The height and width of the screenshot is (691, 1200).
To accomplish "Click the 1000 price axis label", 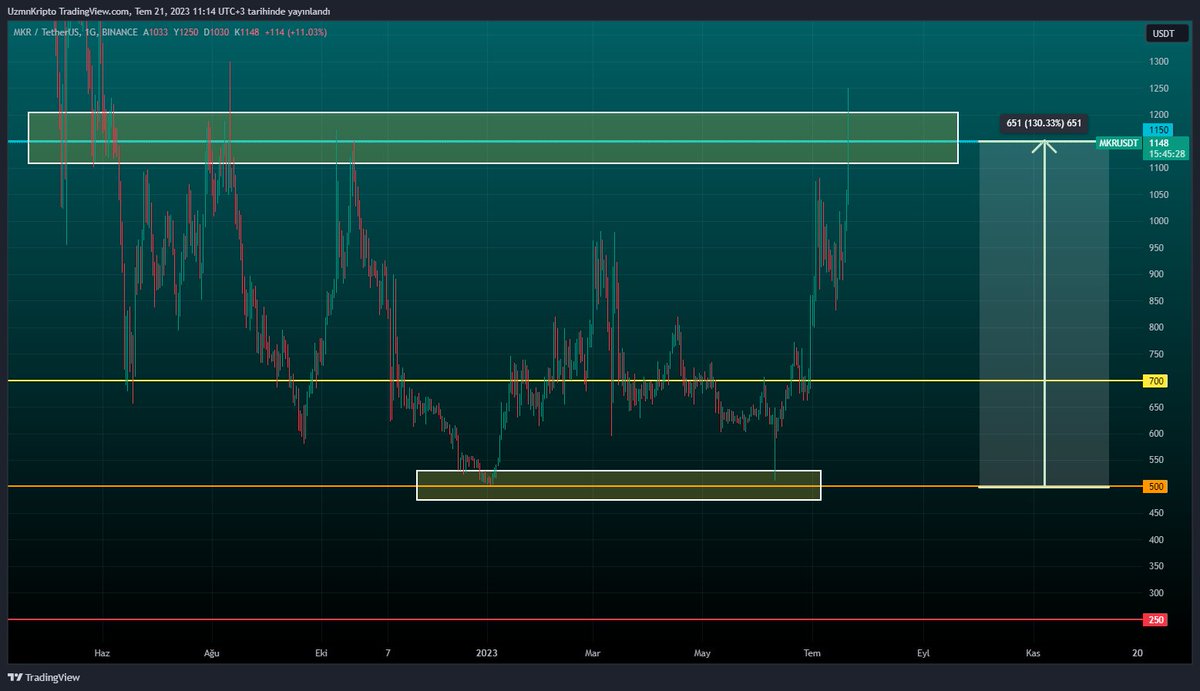I will [1158, 221].
